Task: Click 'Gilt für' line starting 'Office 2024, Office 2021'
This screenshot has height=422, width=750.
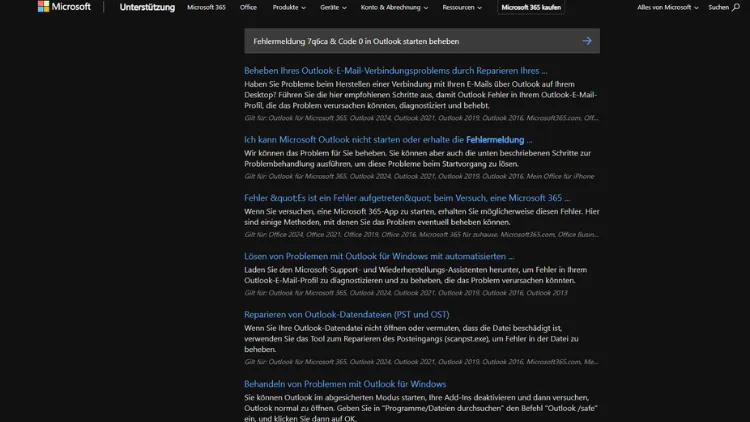Action: pyautogui.click(x=421, y=234)
